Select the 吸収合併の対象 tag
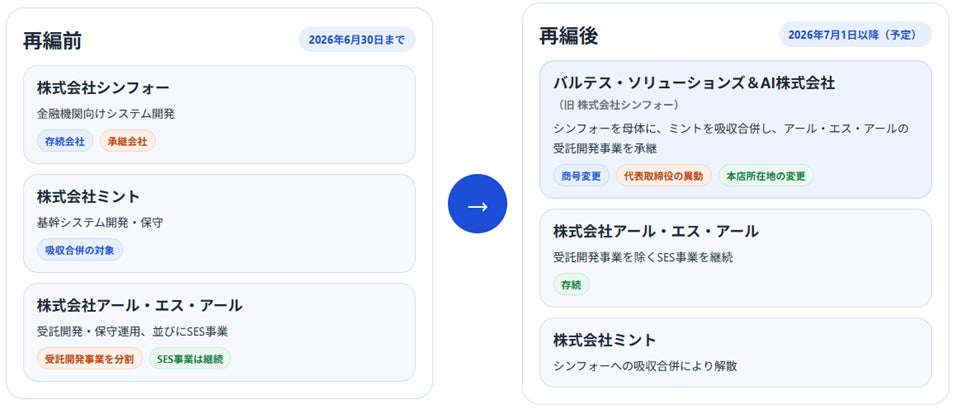Viewport: 956px width, 409px height. point(80,250)
